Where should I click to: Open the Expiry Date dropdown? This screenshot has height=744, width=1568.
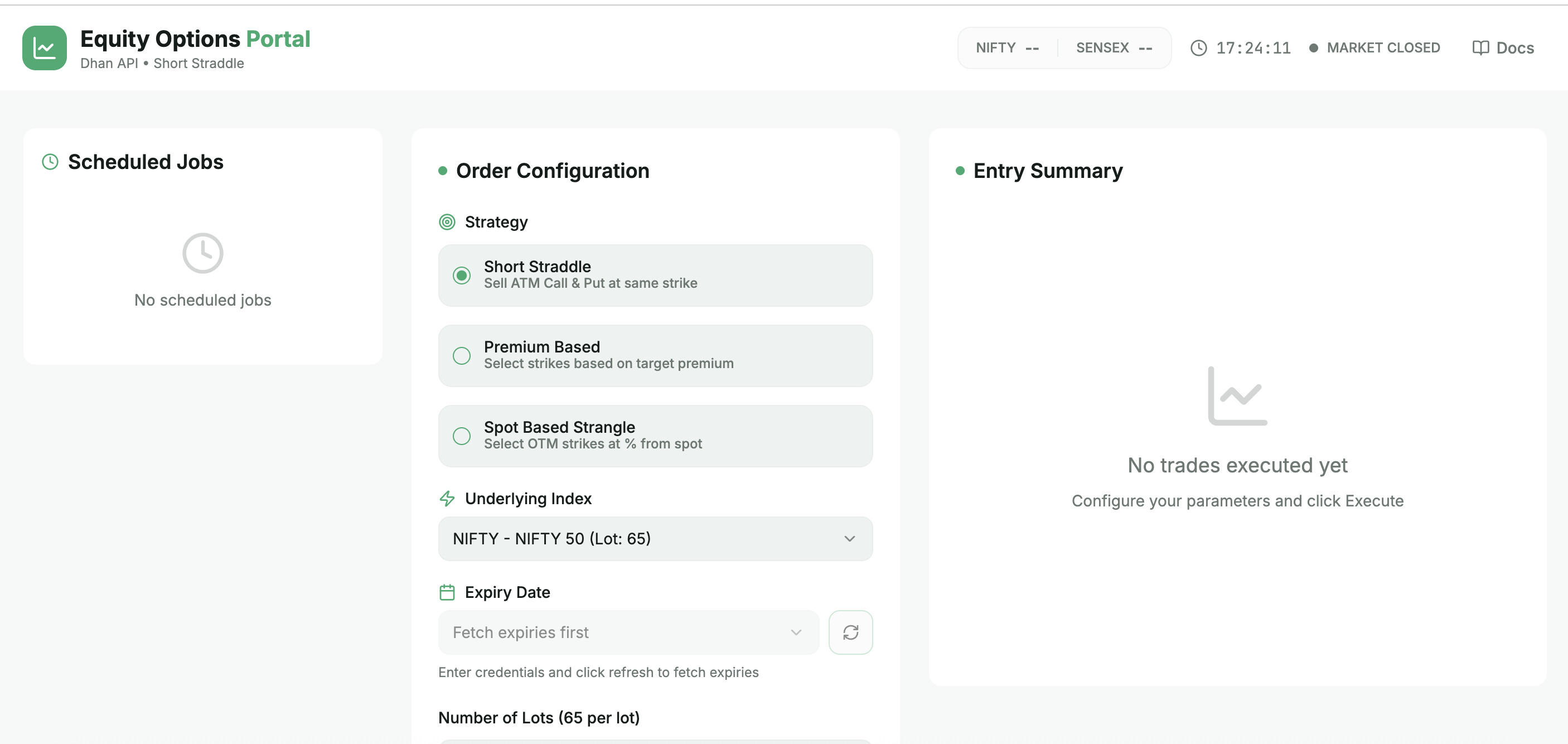(x=627, y=632)
